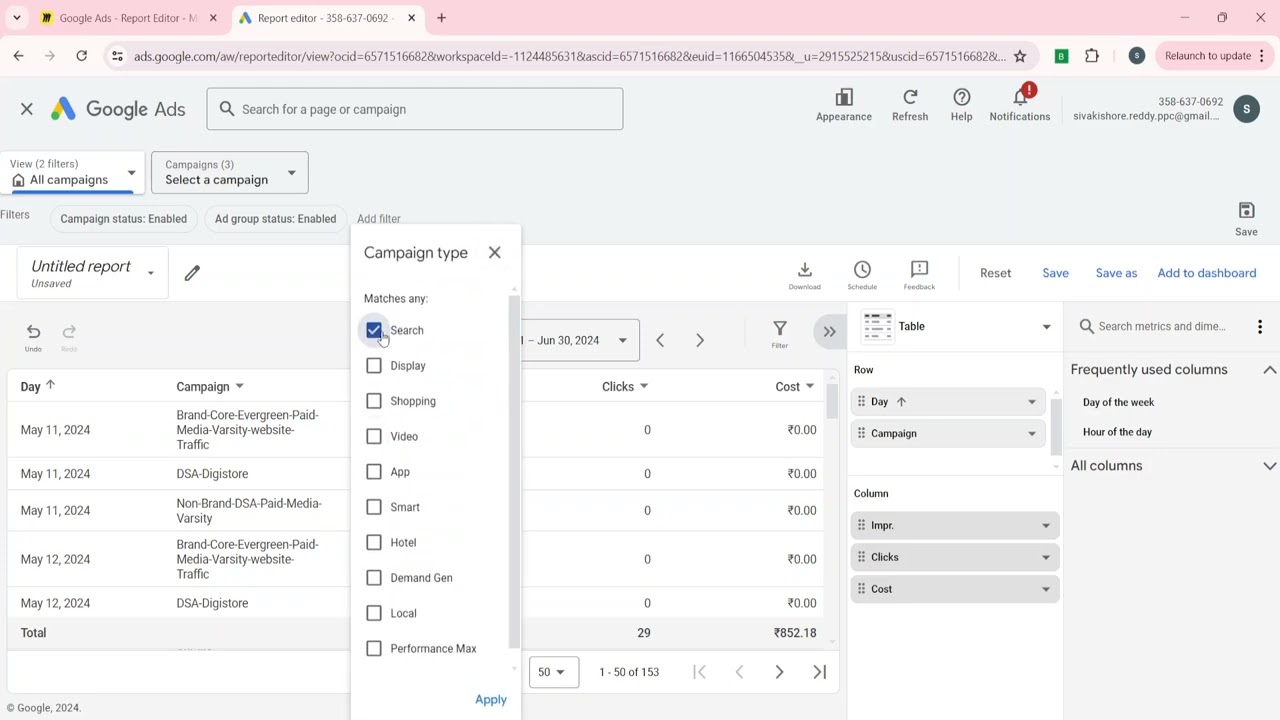1280x720 pixels.
Task: Click the Relaunch to update button
Action: [1208, 56]
